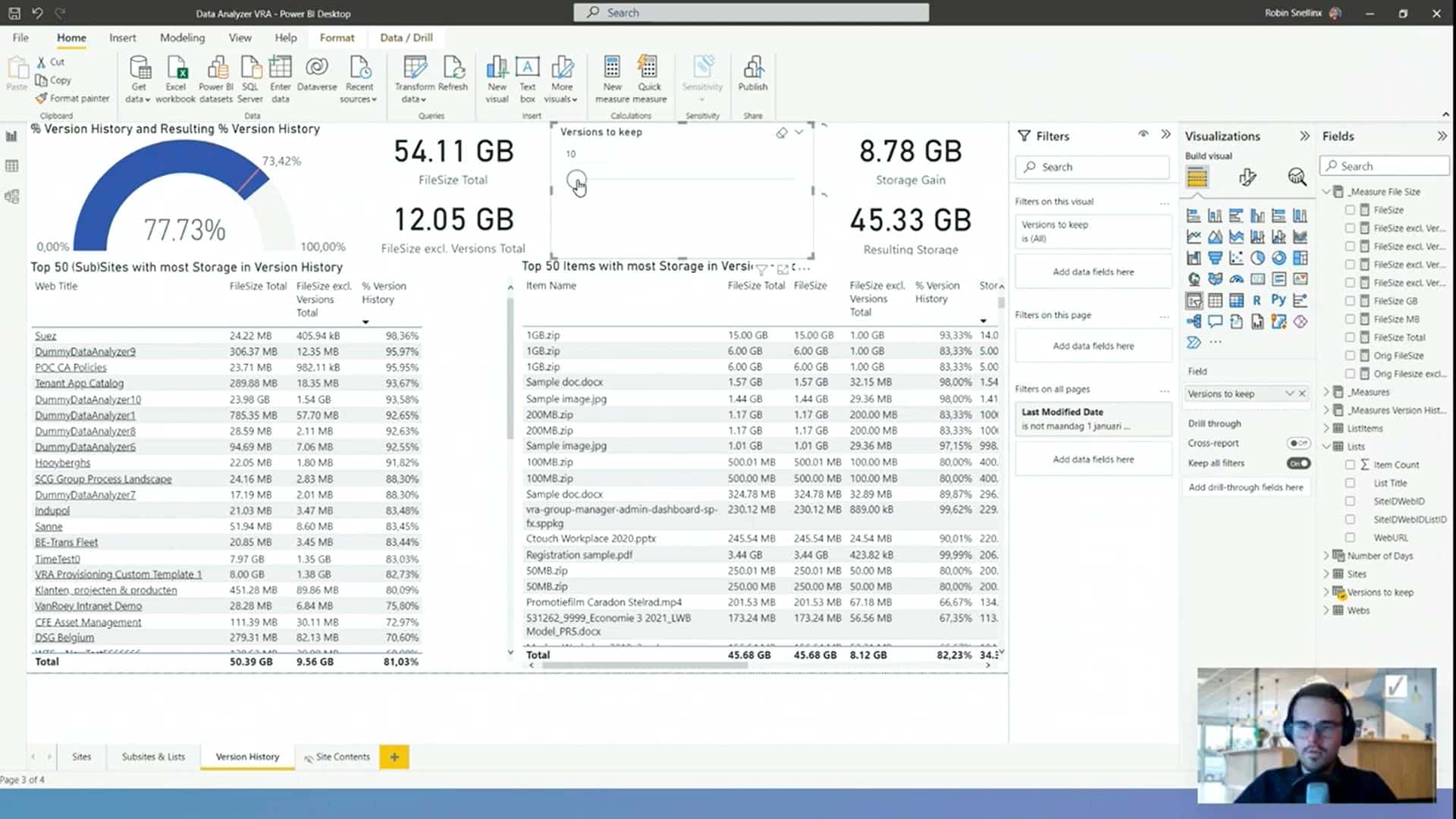
Task: Switch to the Model view in left sidebar
Action: (11, 196)
